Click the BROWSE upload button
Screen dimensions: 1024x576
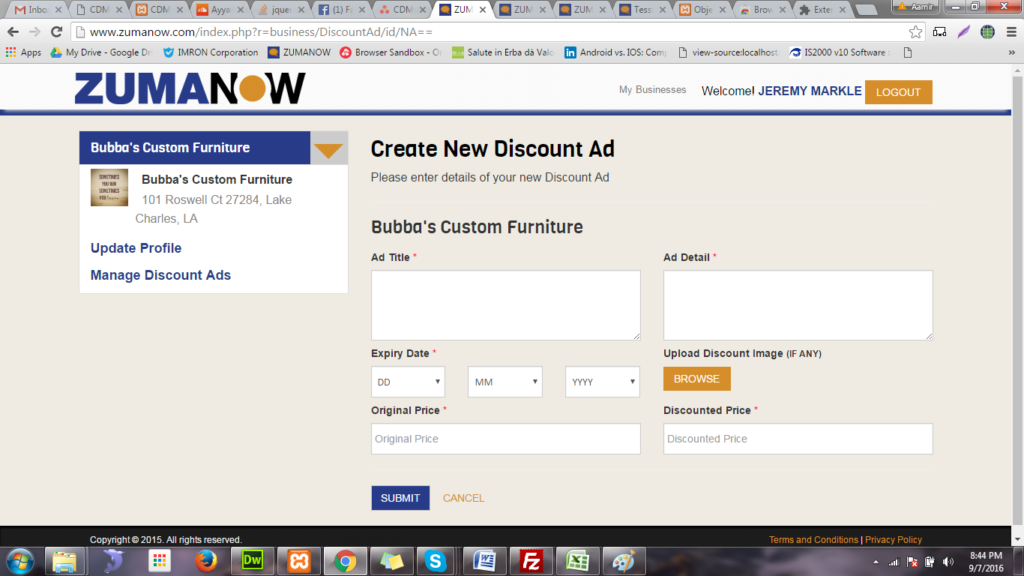[x=697, y=379]
